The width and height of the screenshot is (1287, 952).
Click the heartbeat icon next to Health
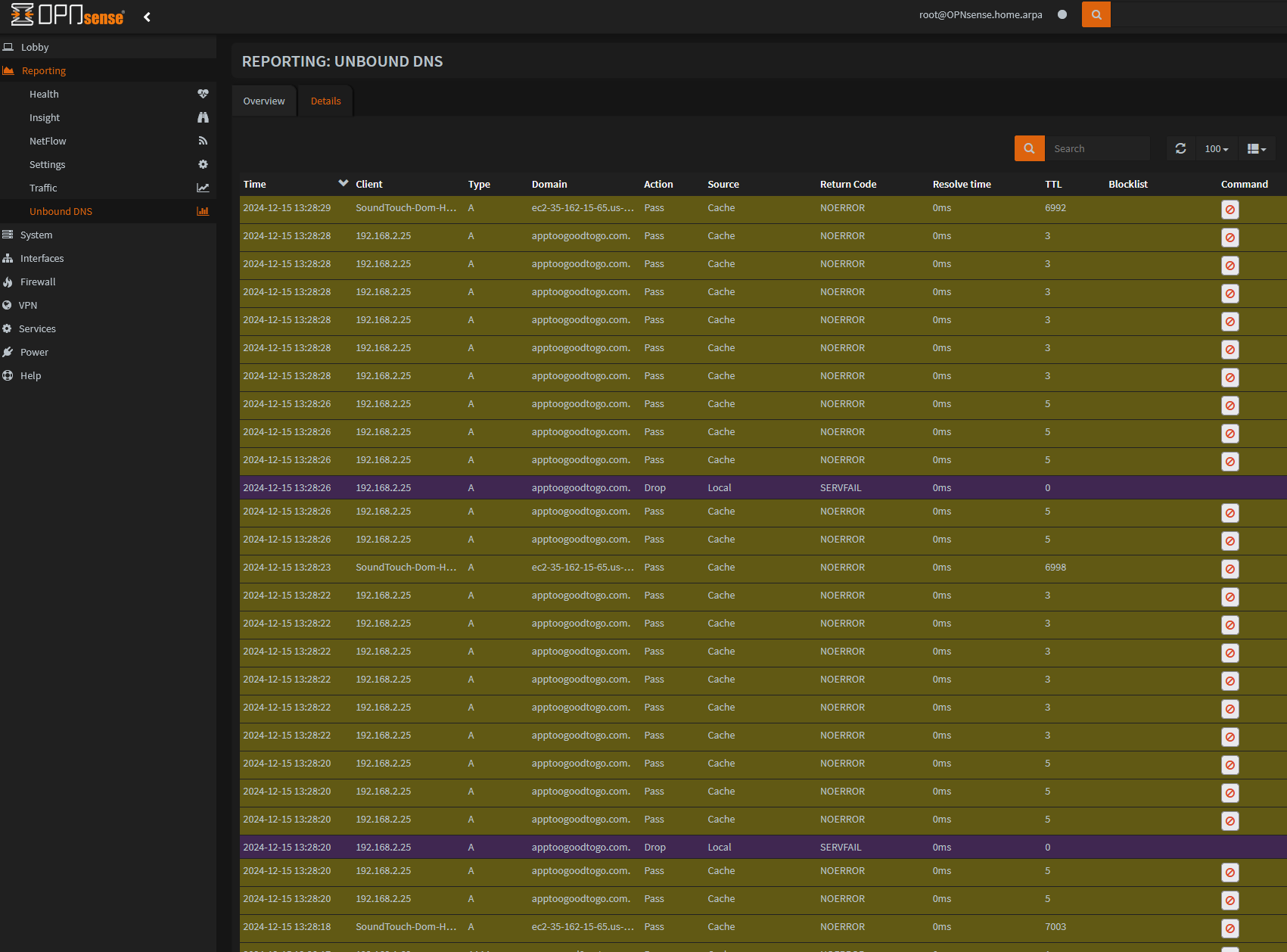pos(203,94)
